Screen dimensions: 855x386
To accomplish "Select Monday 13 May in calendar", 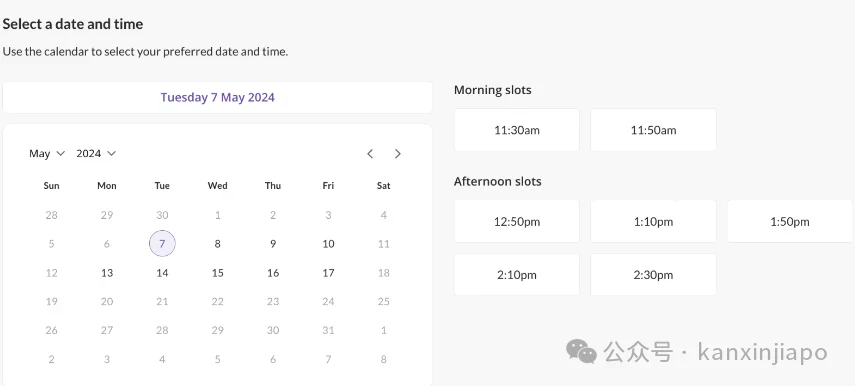I will (x=107, y=273).
